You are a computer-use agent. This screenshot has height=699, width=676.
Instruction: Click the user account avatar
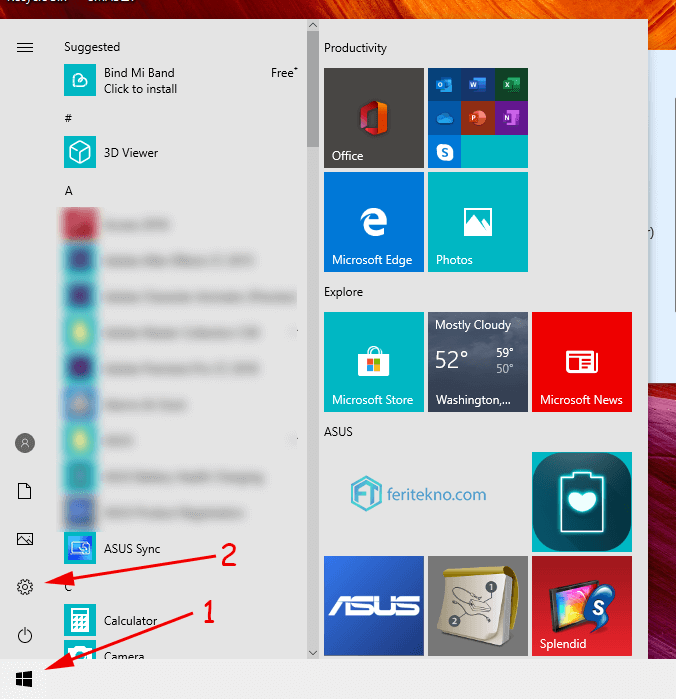(25, 443)
